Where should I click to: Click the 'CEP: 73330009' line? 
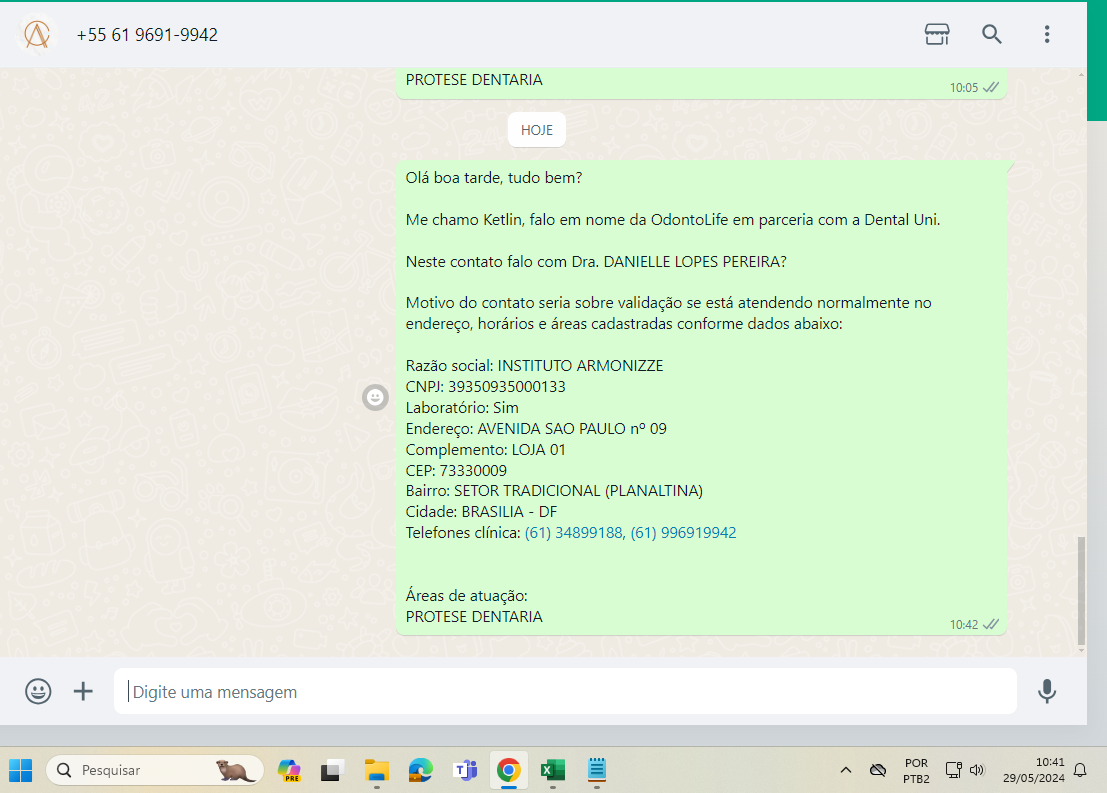456,470
